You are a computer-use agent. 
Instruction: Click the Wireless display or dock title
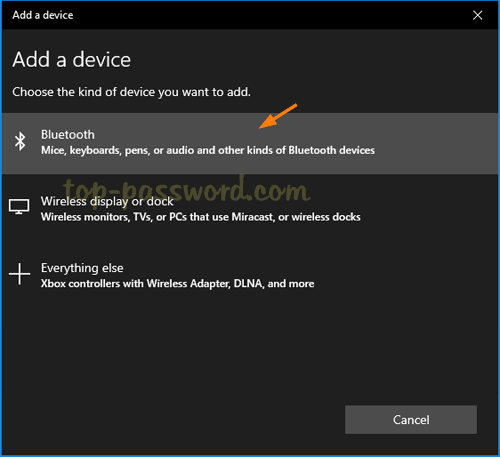107,201
